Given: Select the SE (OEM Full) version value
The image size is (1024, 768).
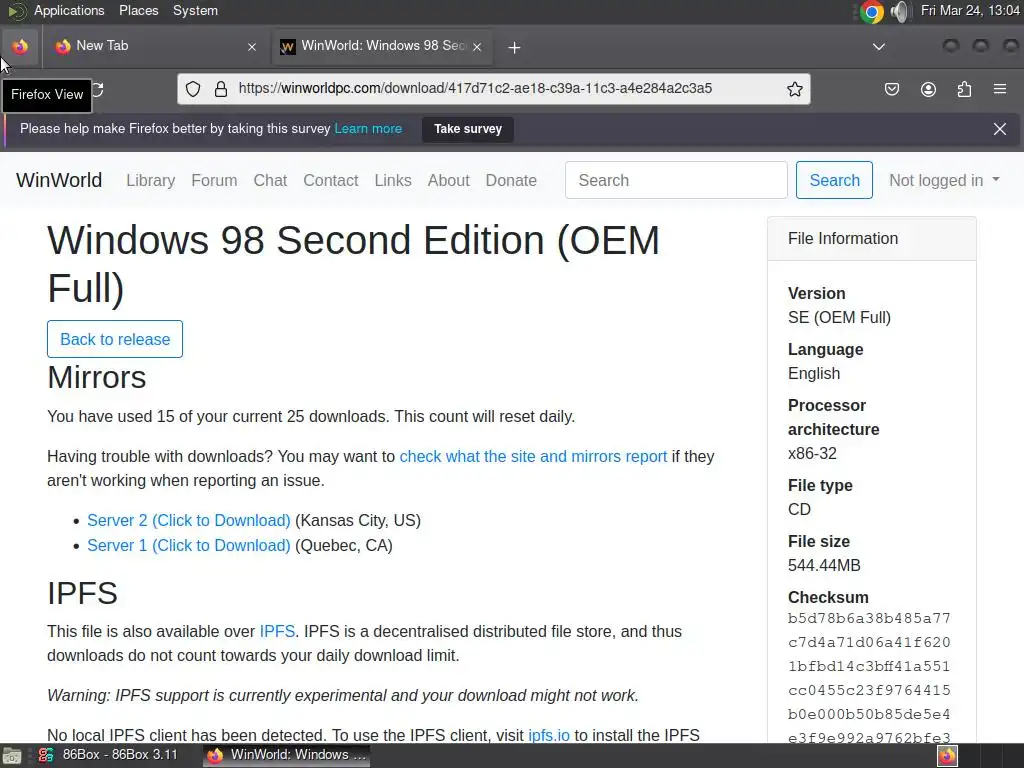Looking at the screenshot, I should tap(839, 317).
